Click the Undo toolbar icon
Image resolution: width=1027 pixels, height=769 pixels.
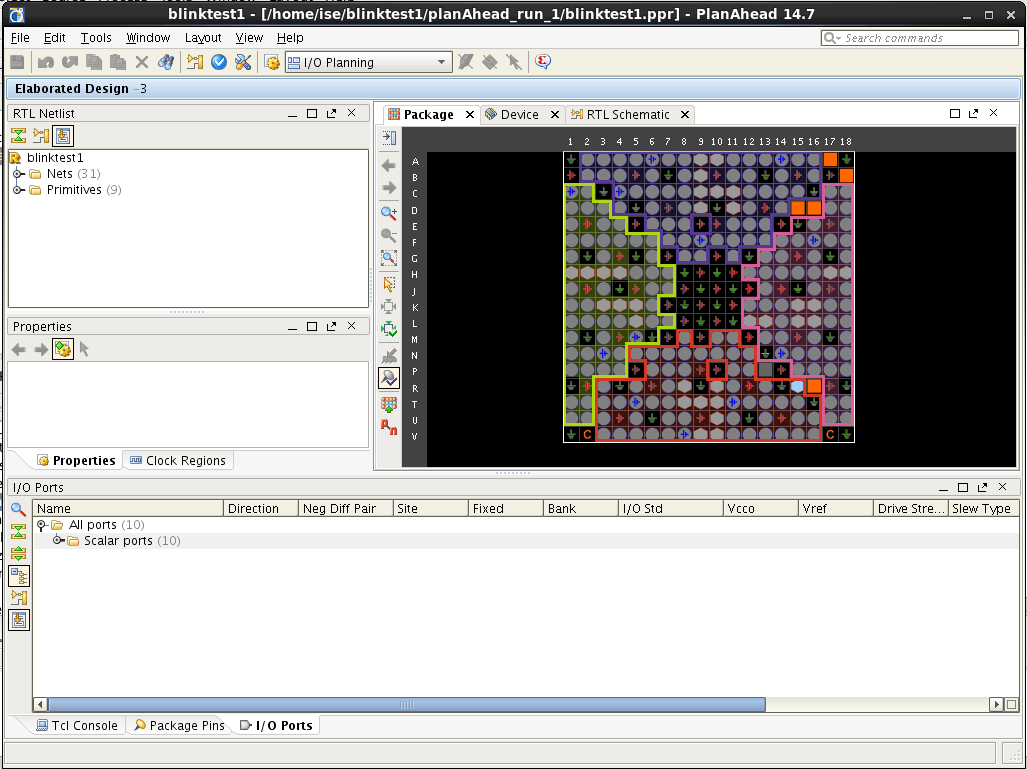click(46, 62)
